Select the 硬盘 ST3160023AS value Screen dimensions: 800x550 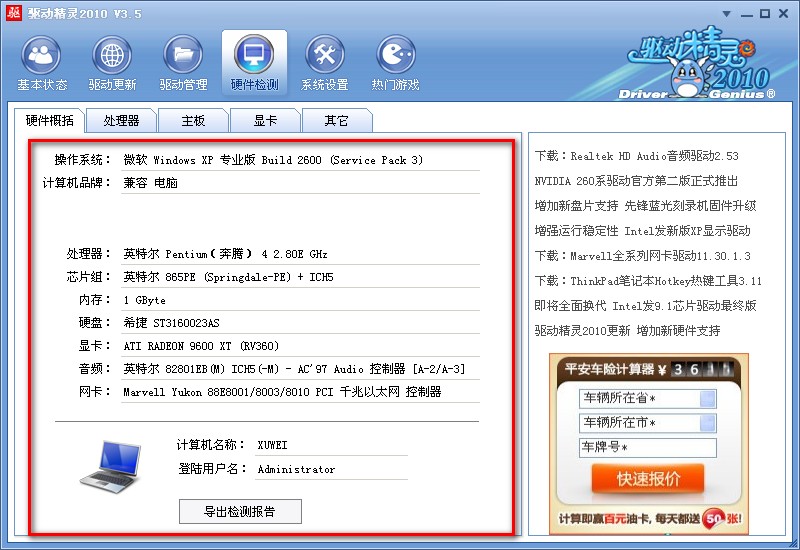[171, 323]
